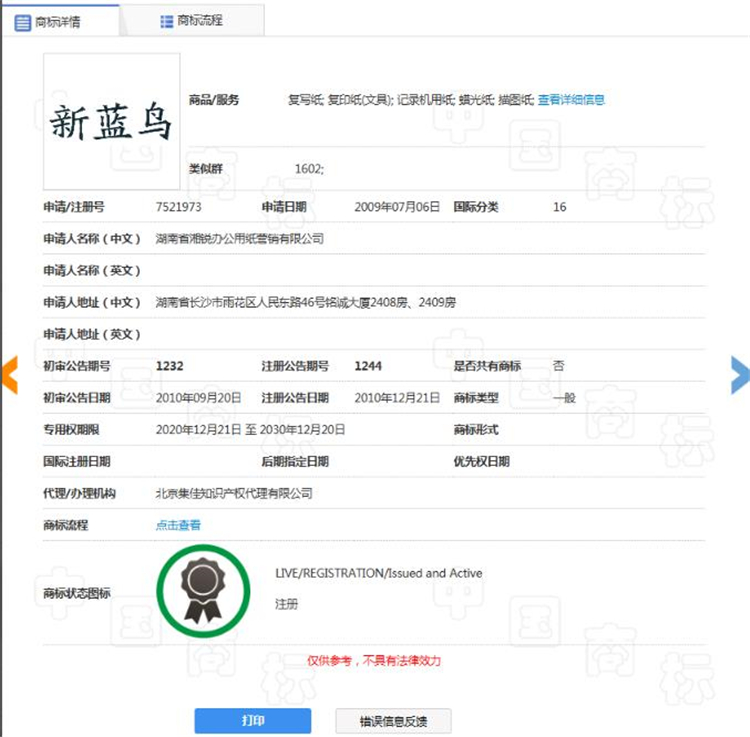Click the 商标详情 tab list icon
750x737 pixels.
click(22, 22)
